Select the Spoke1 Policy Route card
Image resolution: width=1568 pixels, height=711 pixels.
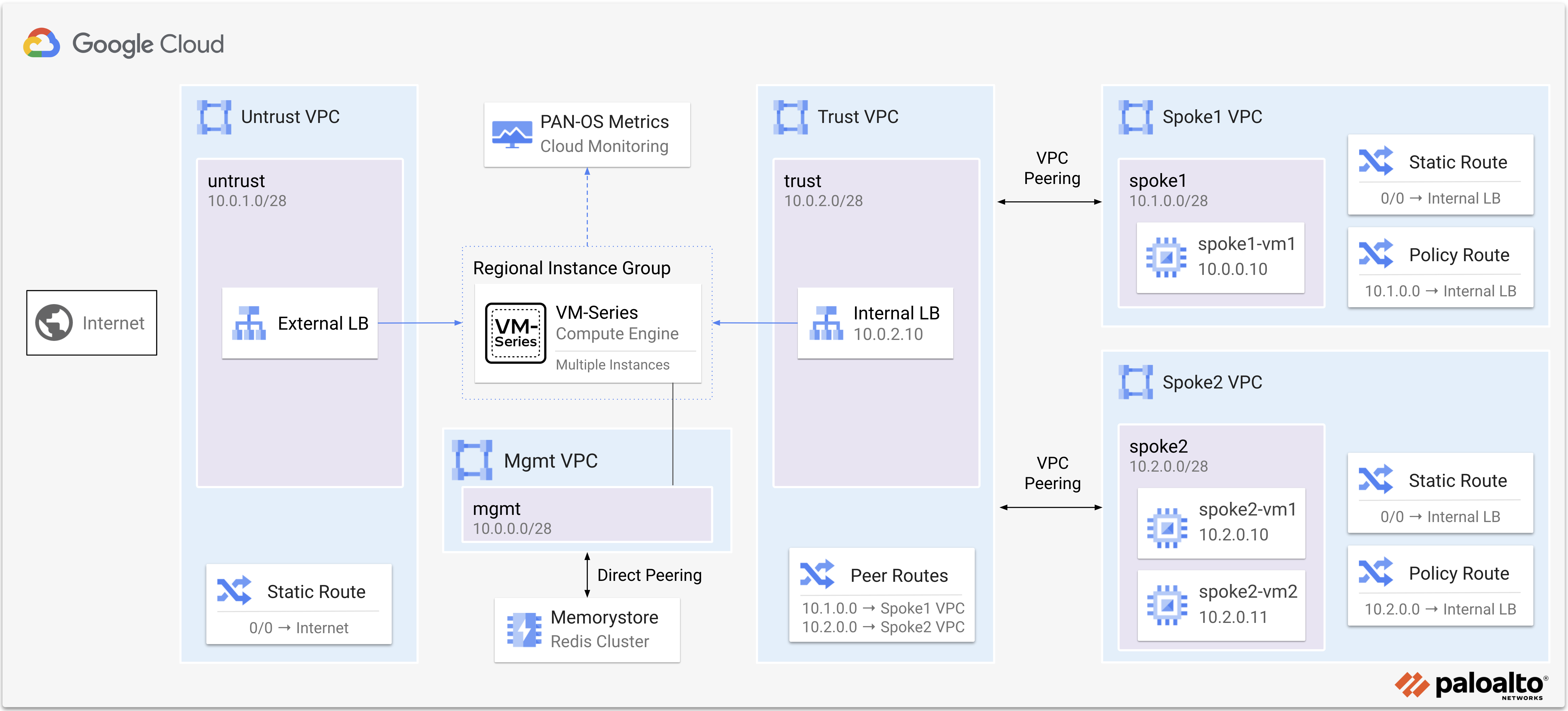pyautogui.click(x=1440, y=268)
